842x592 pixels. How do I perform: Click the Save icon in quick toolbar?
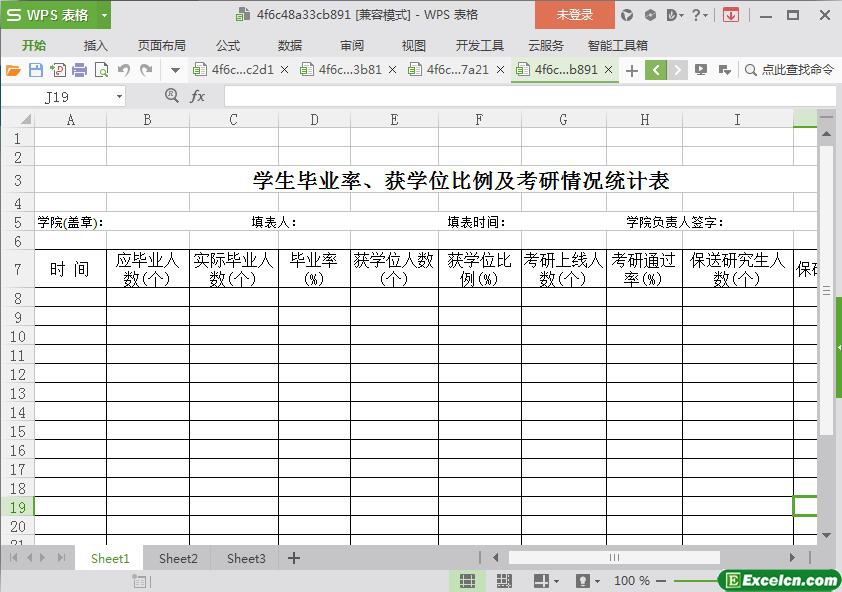coord(36,70)
